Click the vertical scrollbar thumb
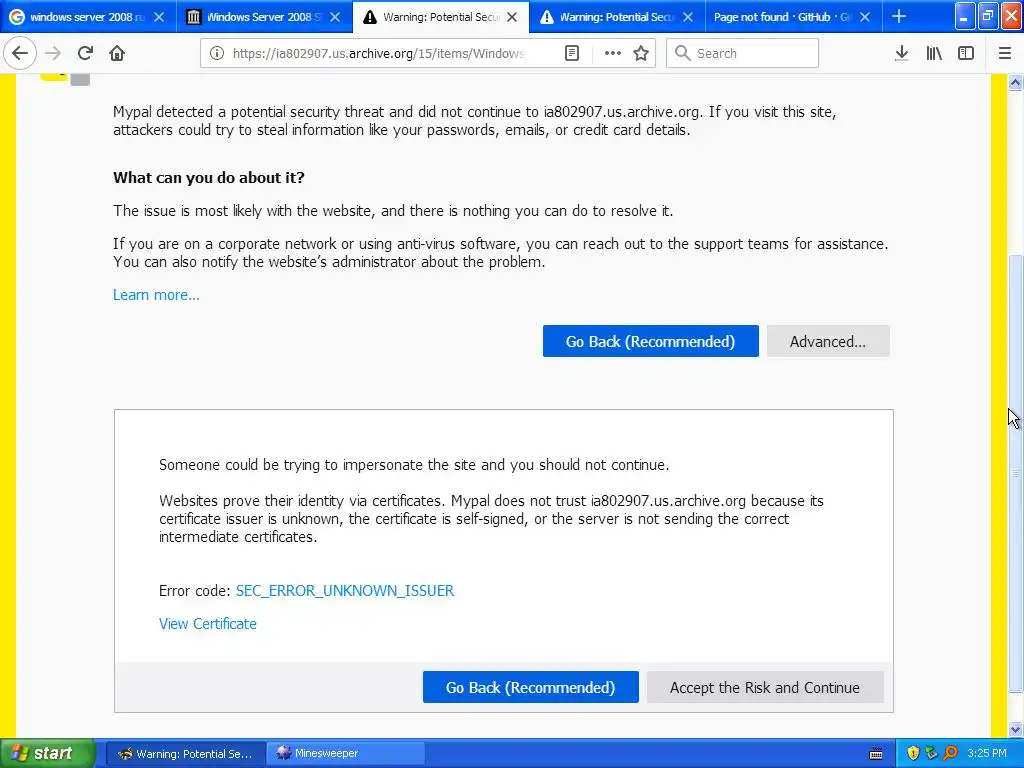 point(1016,473)
